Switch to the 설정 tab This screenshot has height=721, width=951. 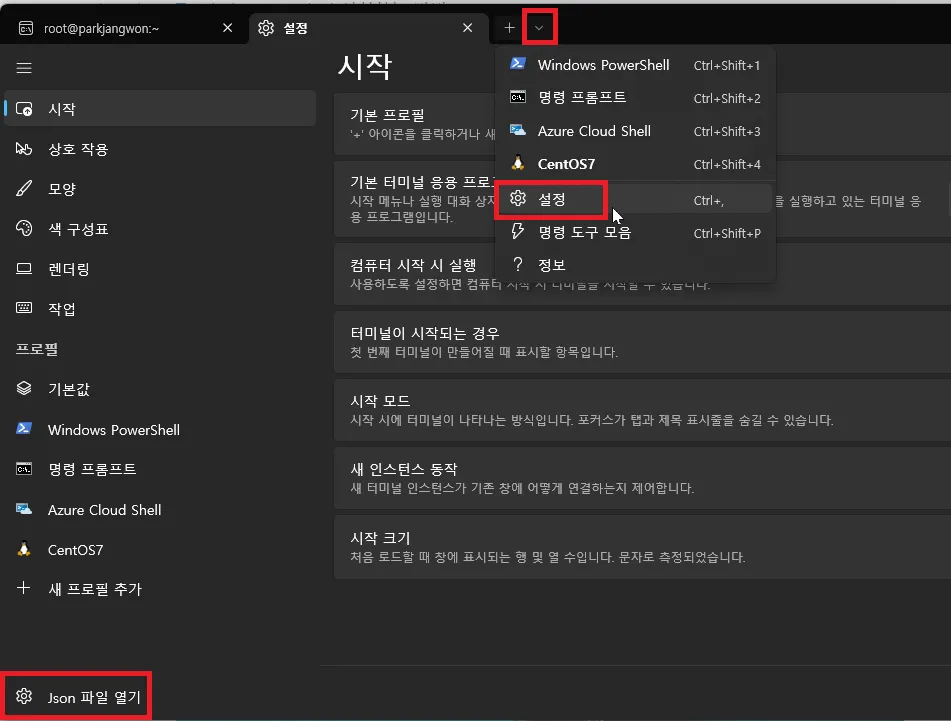(x=369, y=28)
